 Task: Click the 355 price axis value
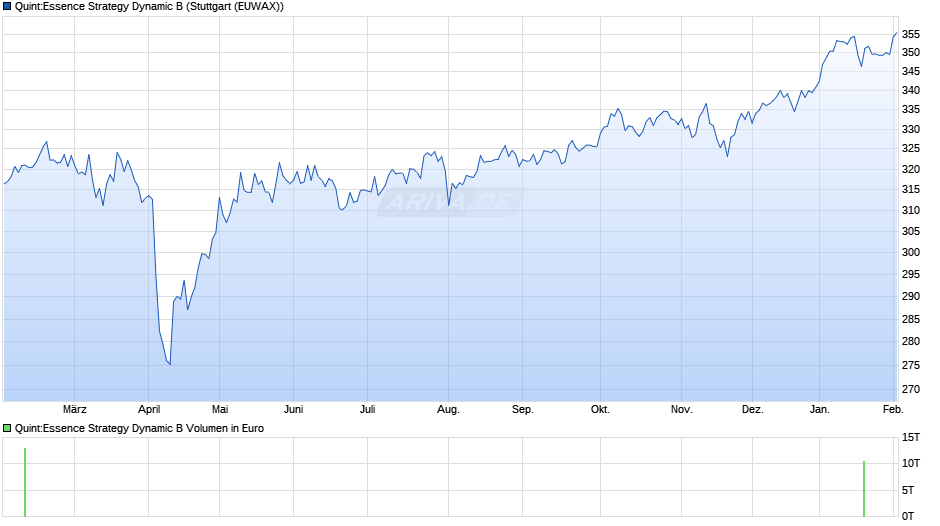(x=911, y=34)
